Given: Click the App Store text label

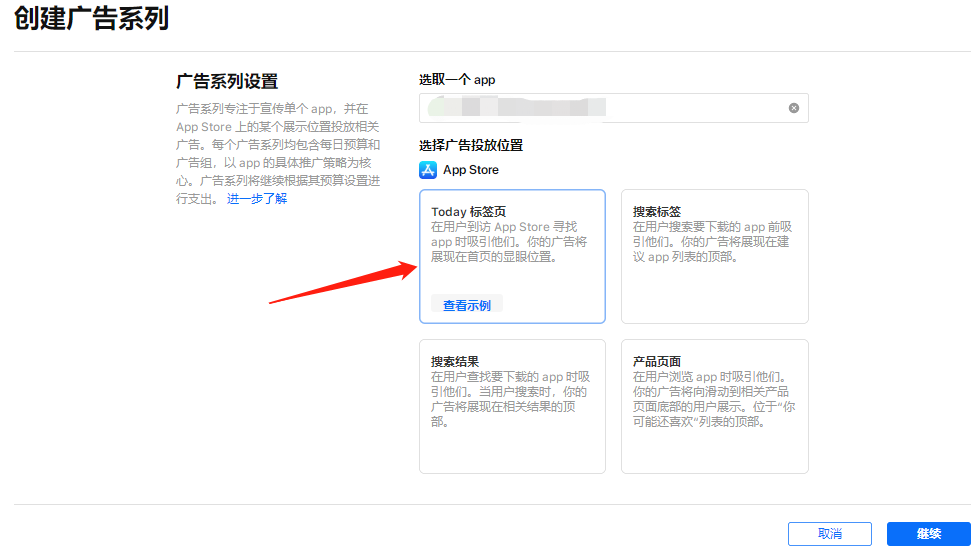Looking at the screenshot, I should tap(471, 170).
